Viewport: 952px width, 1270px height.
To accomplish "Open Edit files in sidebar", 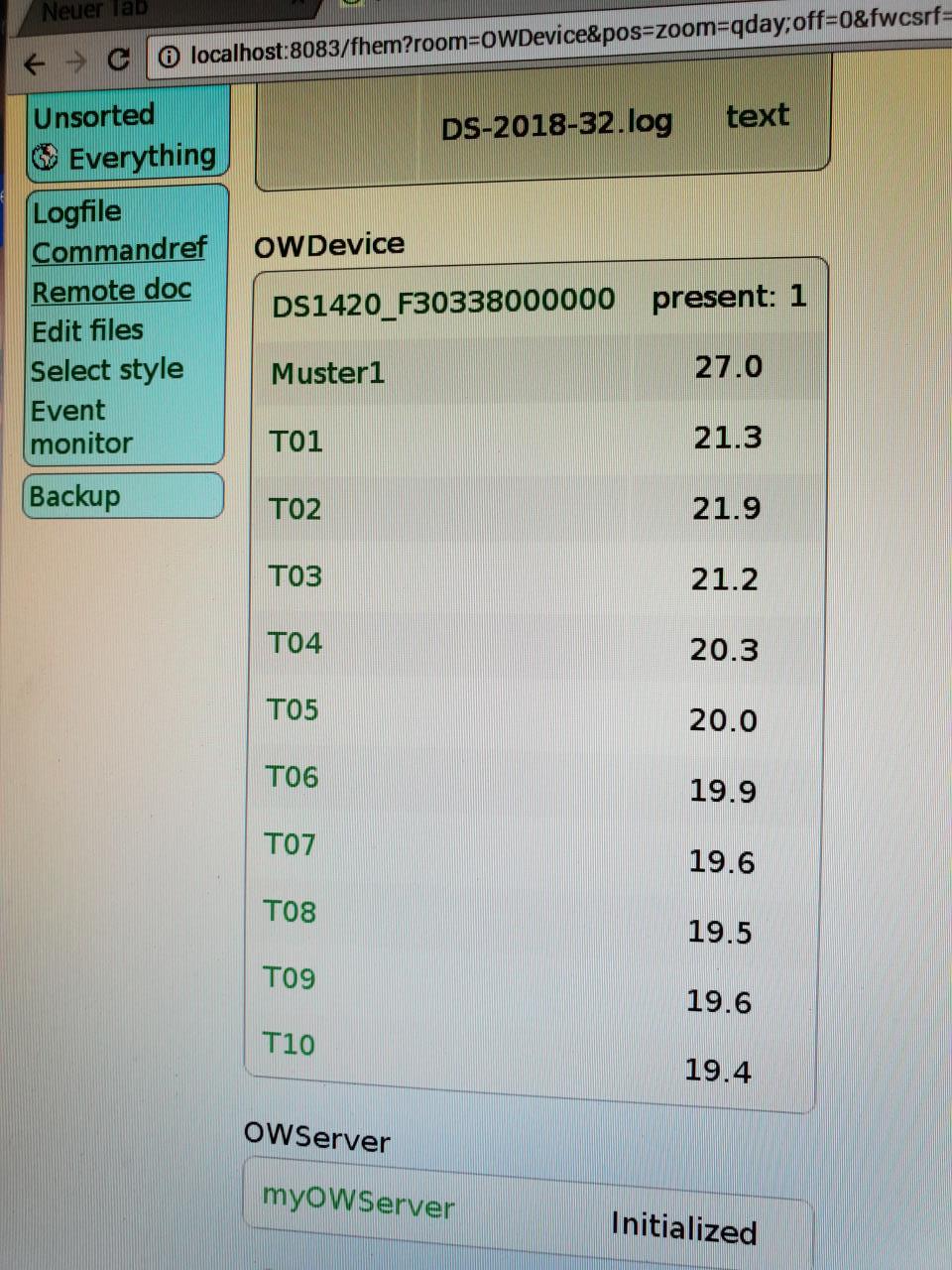I will (x=87, y=330).
